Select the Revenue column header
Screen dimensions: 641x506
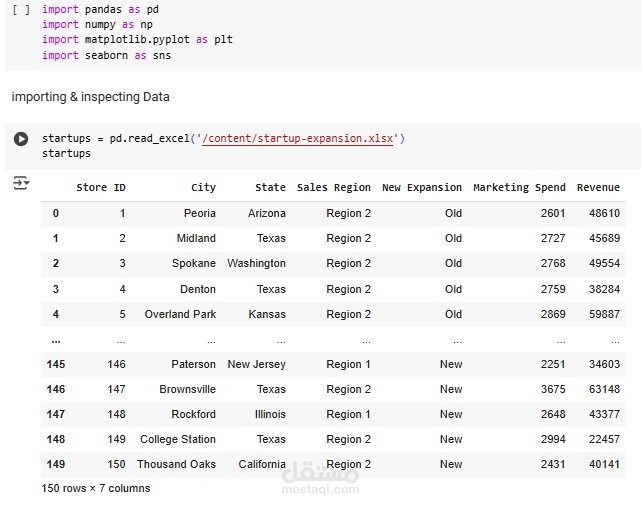coord(598,188)
